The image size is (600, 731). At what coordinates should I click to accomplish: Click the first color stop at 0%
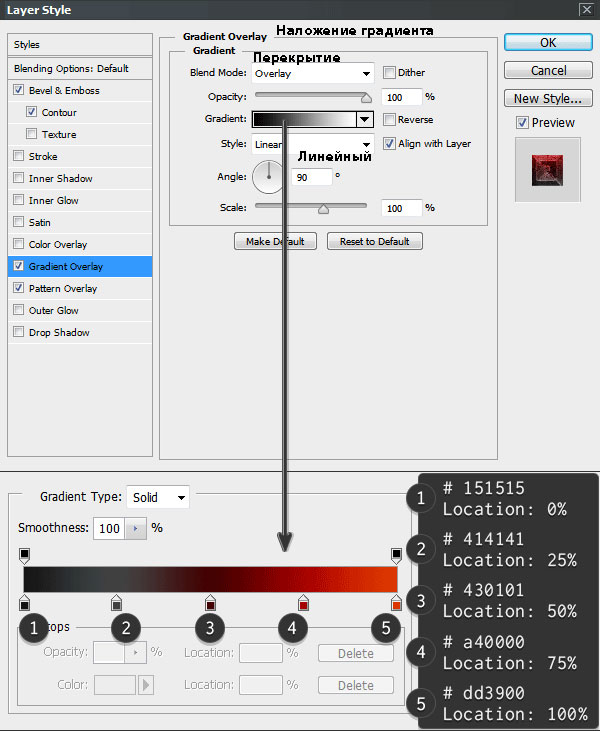[x=24, y=603]
